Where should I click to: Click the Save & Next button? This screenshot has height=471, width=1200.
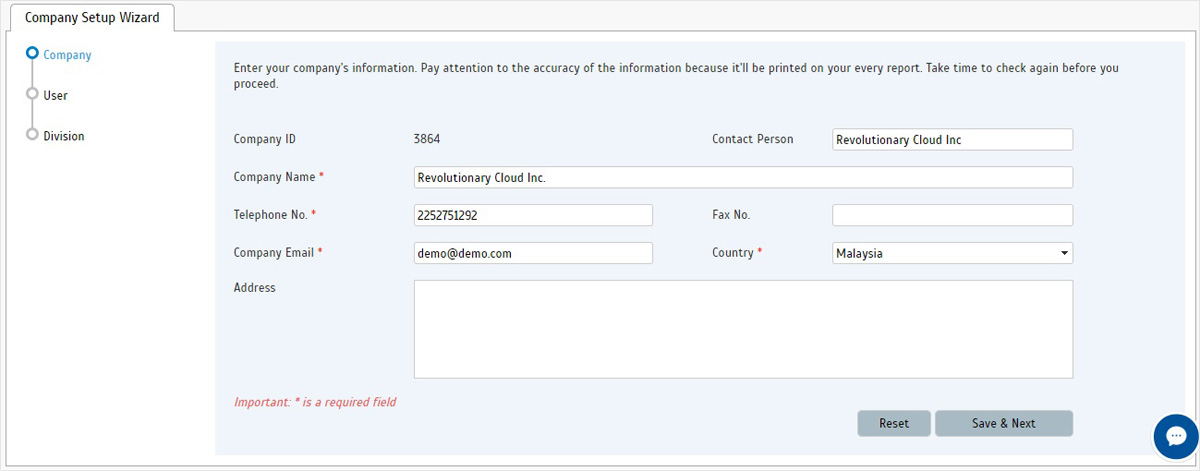(1004, 423)
